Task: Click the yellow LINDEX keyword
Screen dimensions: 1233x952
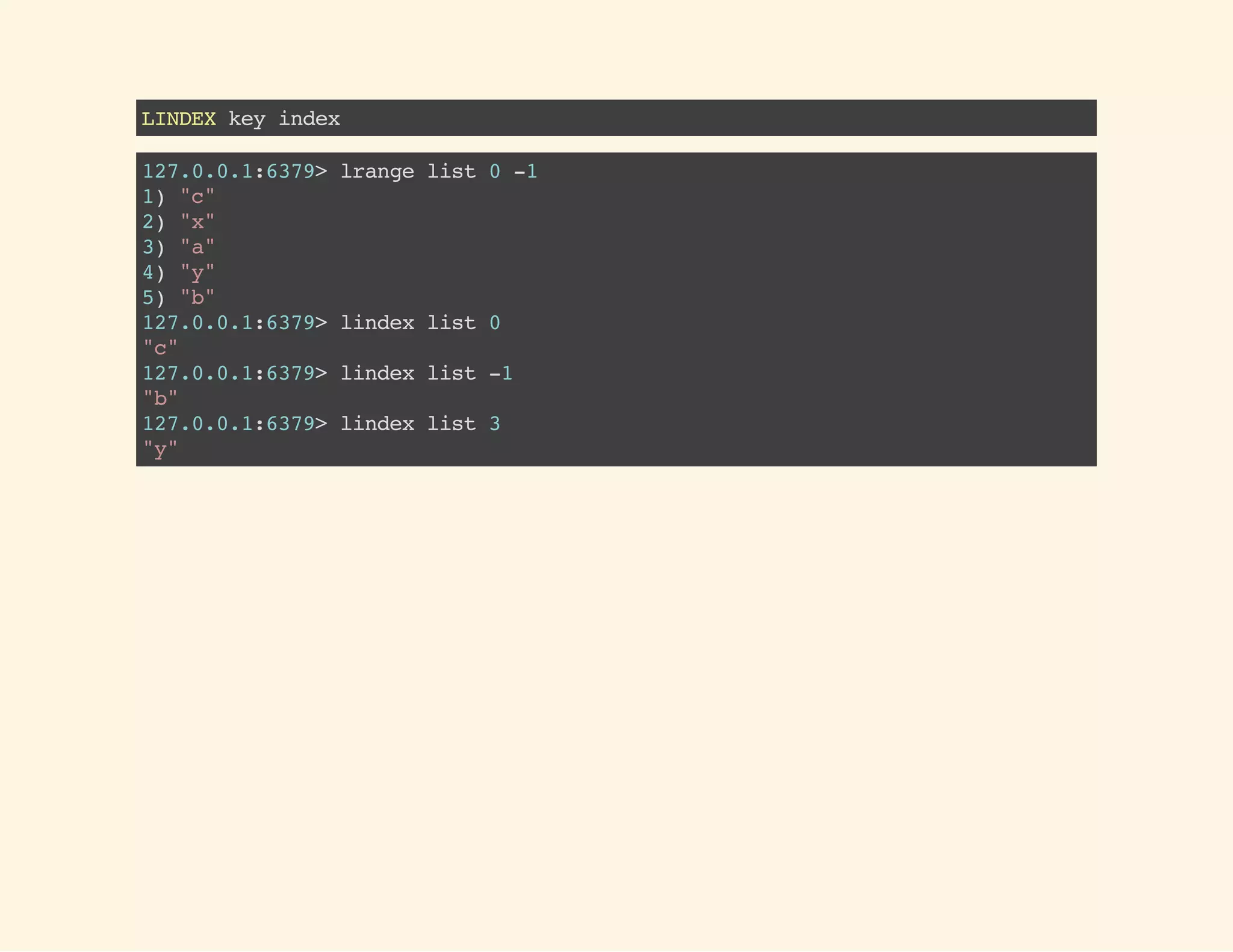Action: pyautogui.click(x=178, y=119)
